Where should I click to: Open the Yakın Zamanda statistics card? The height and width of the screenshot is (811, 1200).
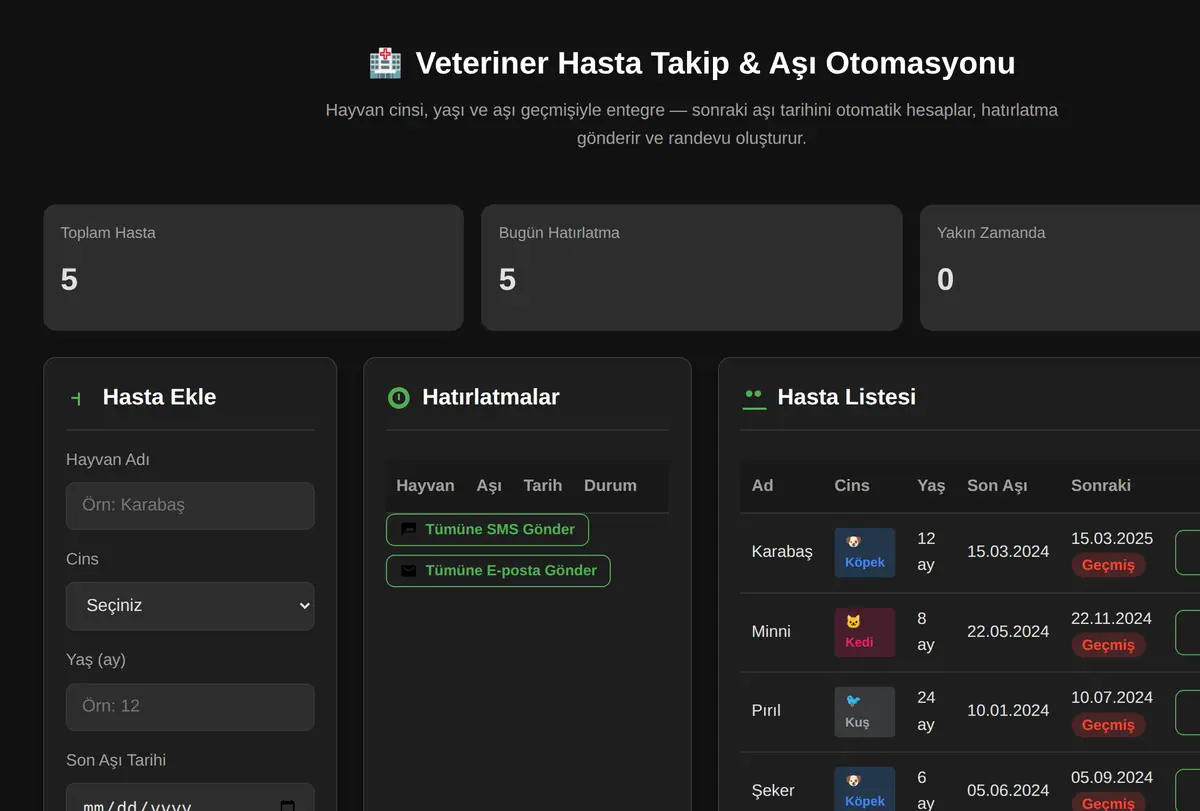[1060, 268]
